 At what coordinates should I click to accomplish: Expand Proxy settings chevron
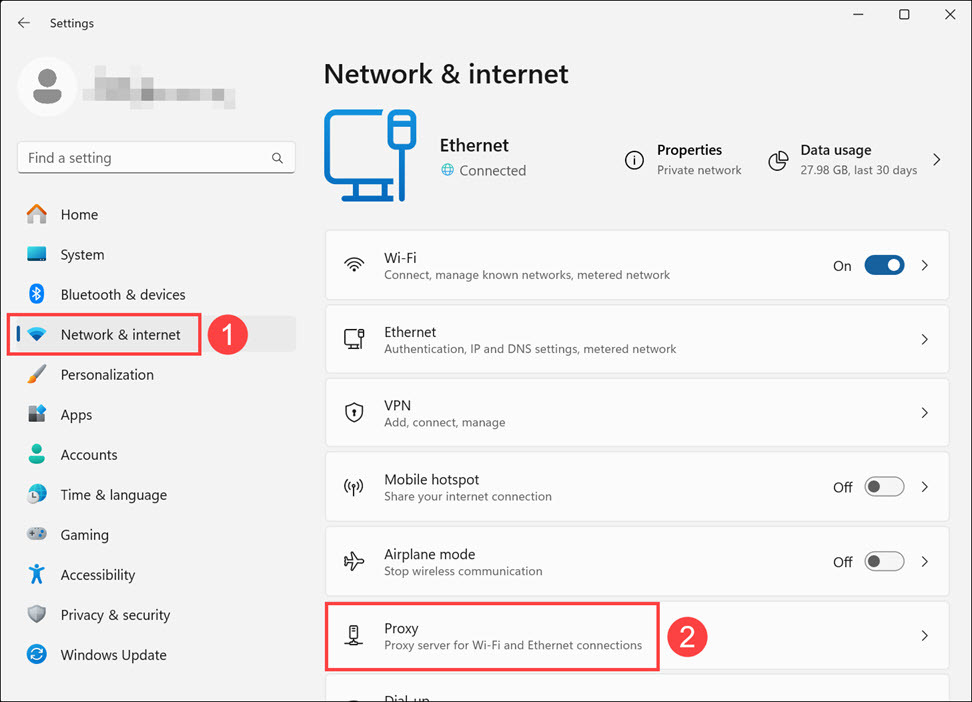pyautogui.click(x=925, y=636)
